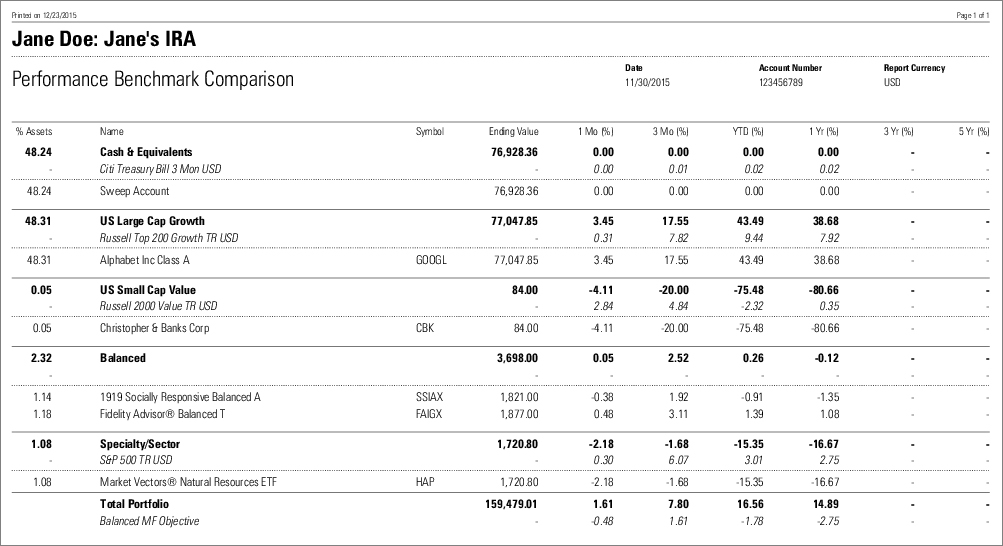Click the GOOGL ticker symbol
This screenshot has height=546, width=1003.
pyautogui.click(x=429, y=259)
